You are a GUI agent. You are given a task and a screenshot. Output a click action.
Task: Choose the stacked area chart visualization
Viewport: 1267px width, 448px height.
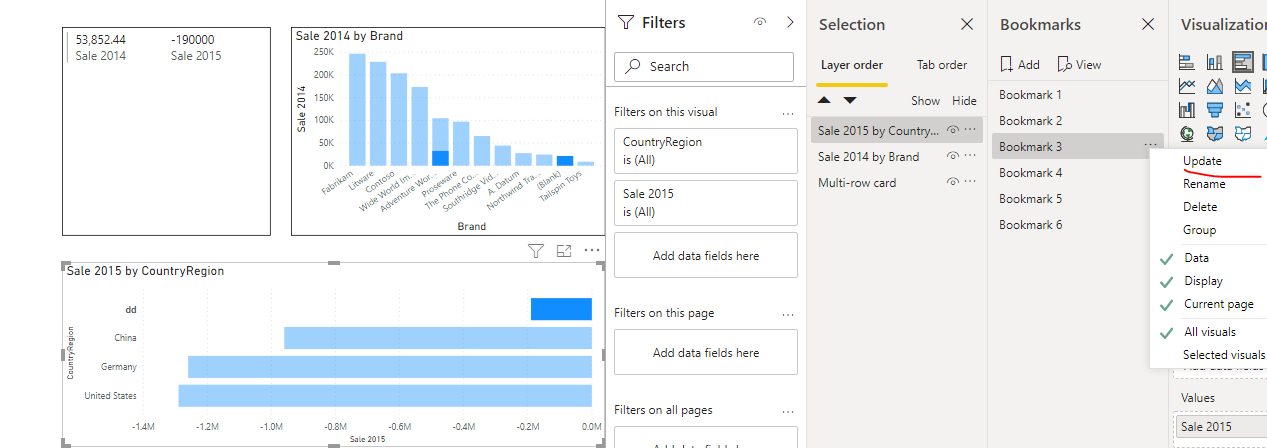pos(1243,86)
